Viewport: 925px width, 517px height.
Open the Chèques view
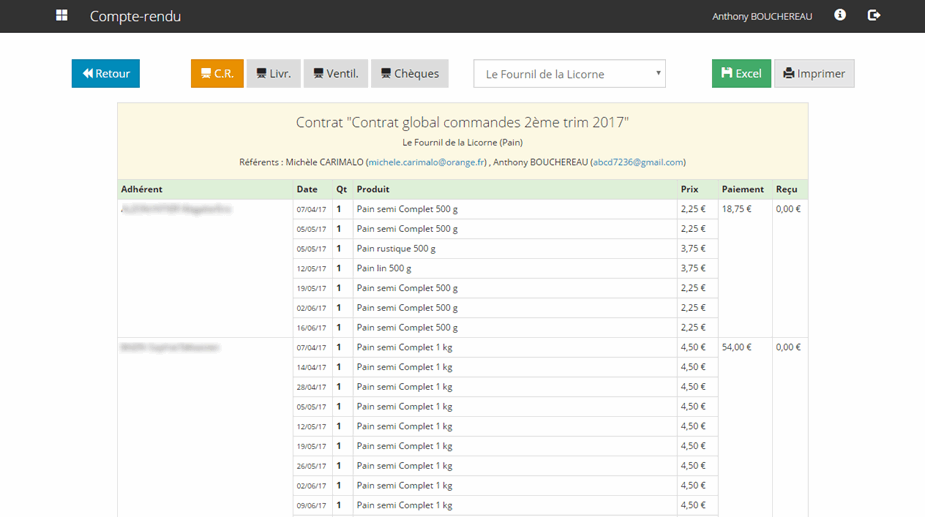[x=409, y=74]
